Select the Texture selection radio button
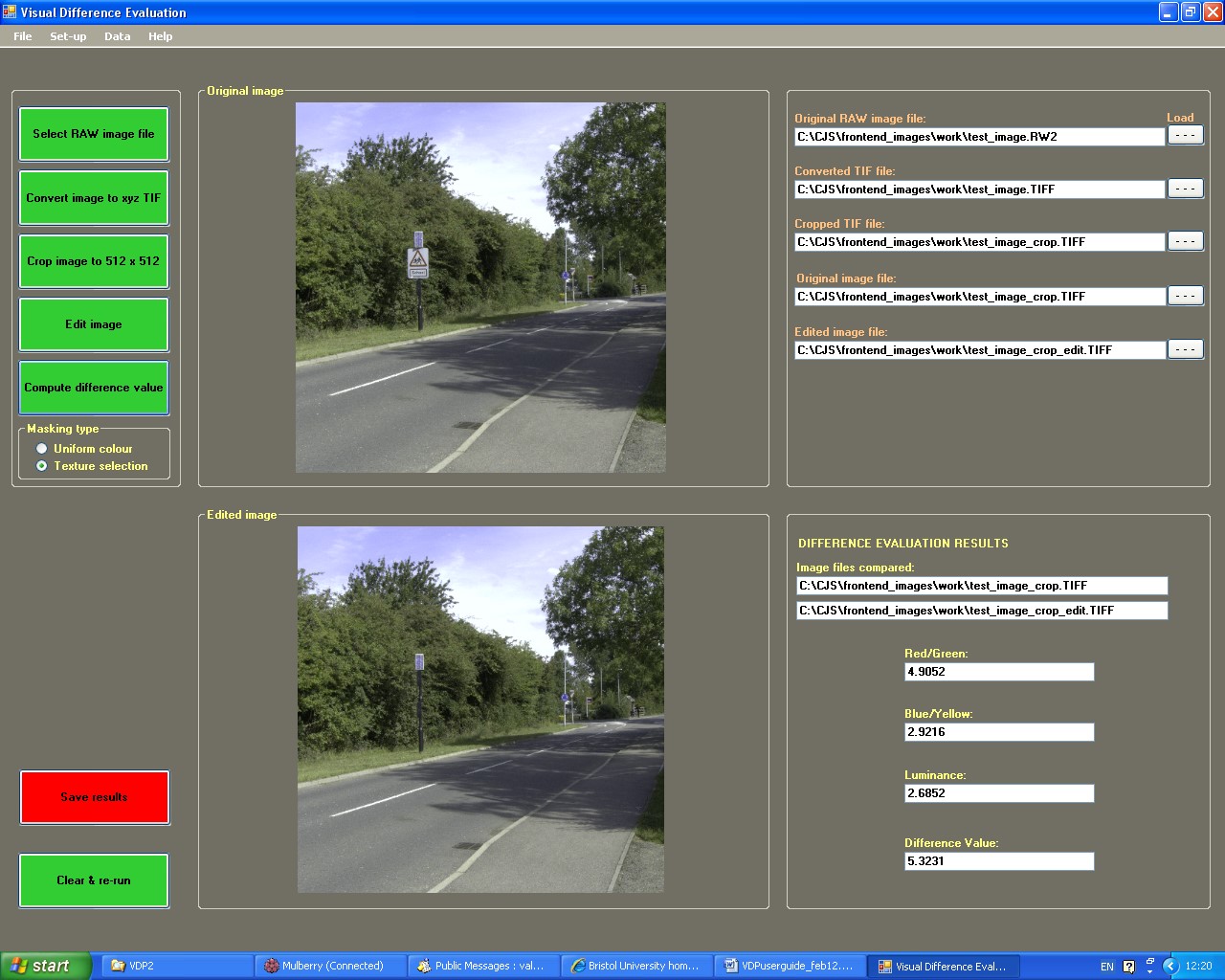The width and height of the screenshot is (1225, 980). pos(42,466)
